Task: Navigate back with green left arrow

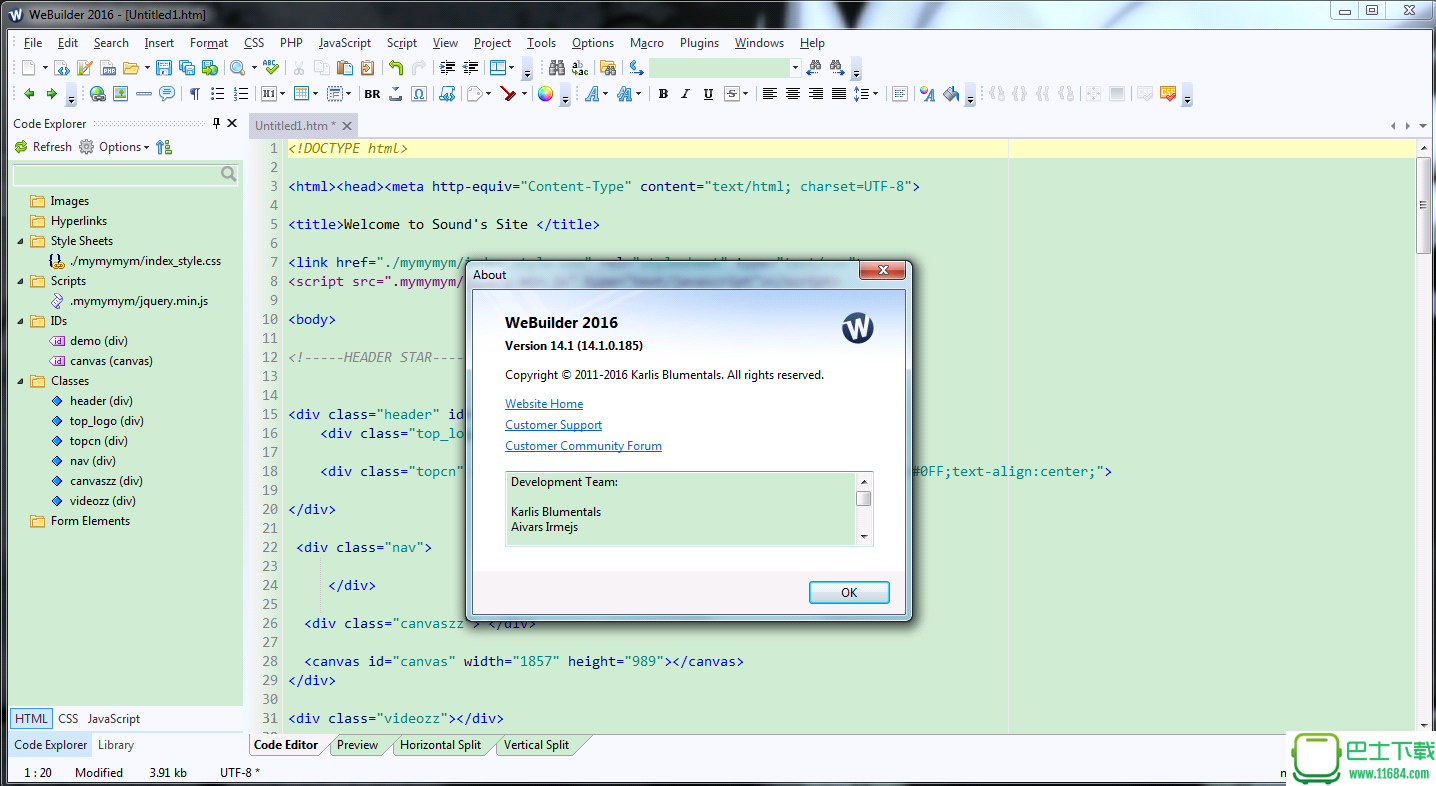Action: point(29,94)
